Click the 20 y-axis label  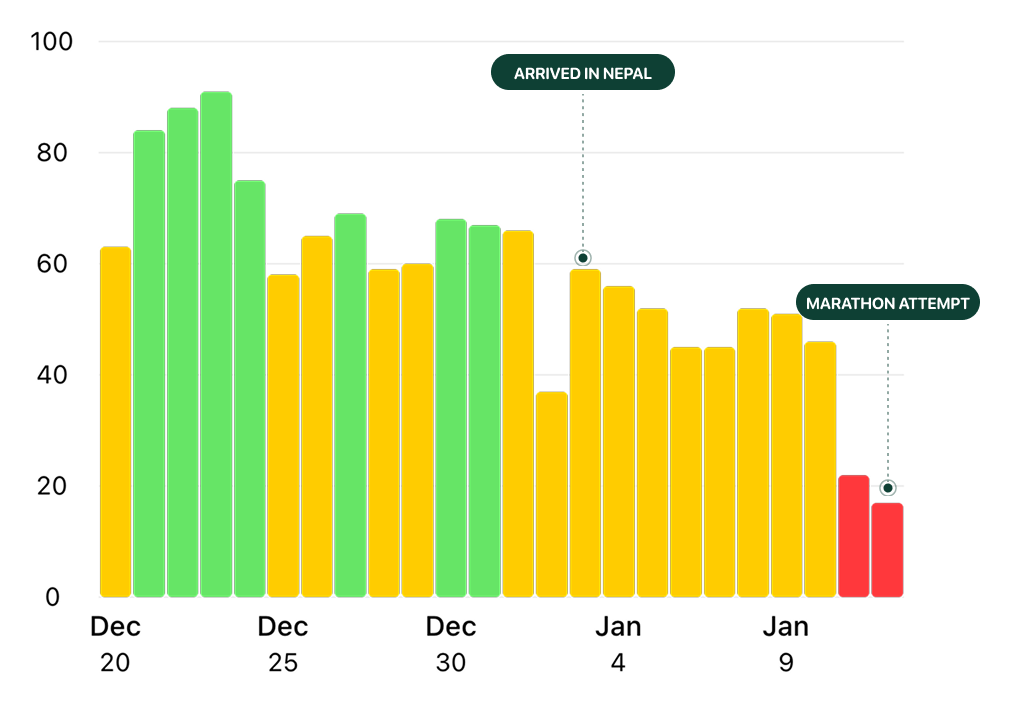click(52, 486)
